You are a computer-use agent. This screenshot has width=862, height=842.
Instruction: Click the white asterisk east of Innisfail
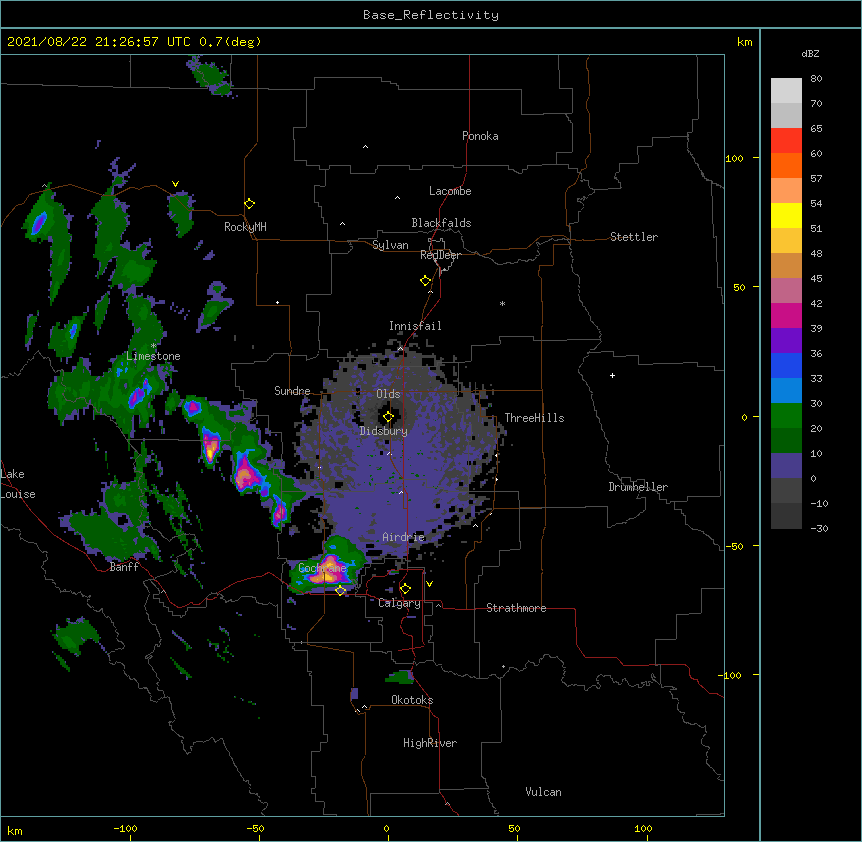pos(502,303)
